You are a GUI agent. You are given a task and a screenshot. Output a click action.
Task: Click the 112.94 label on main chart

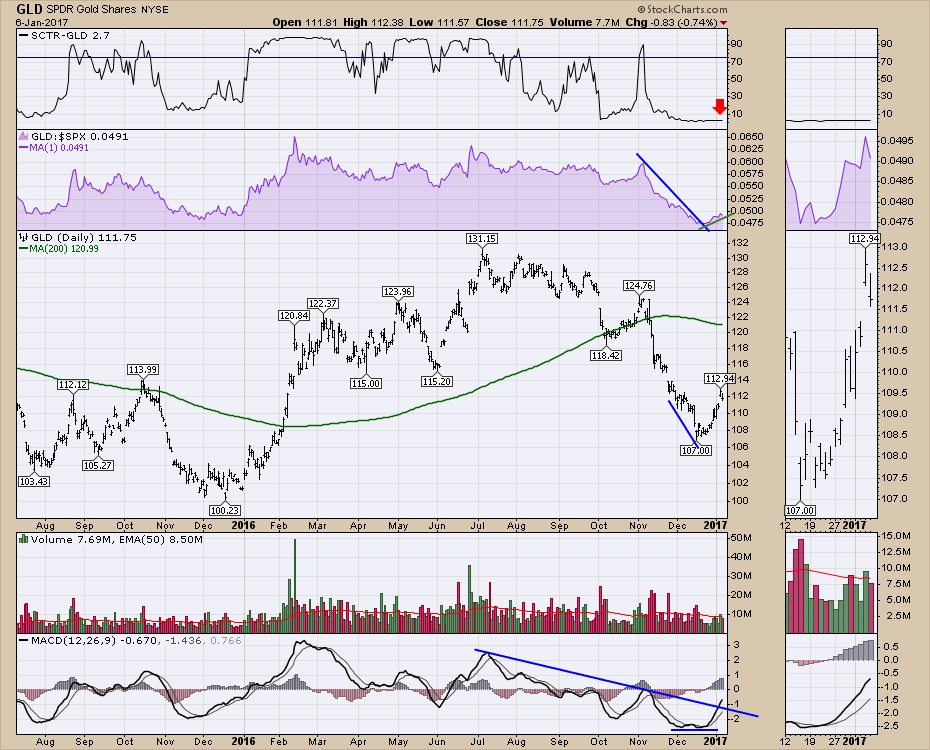tap(719, 379)
